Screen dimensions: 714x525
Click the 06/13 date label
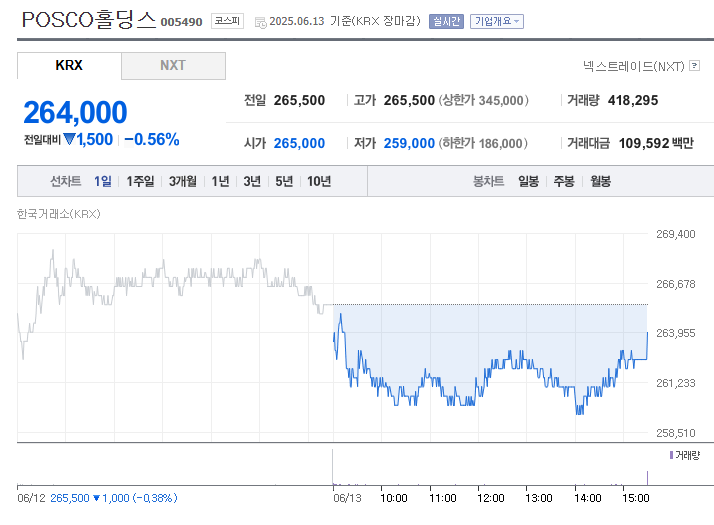coord(347,498)
